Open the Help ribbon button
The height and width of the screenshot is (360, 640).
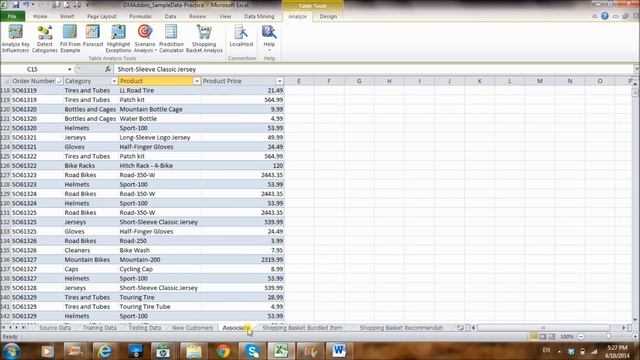269,38
